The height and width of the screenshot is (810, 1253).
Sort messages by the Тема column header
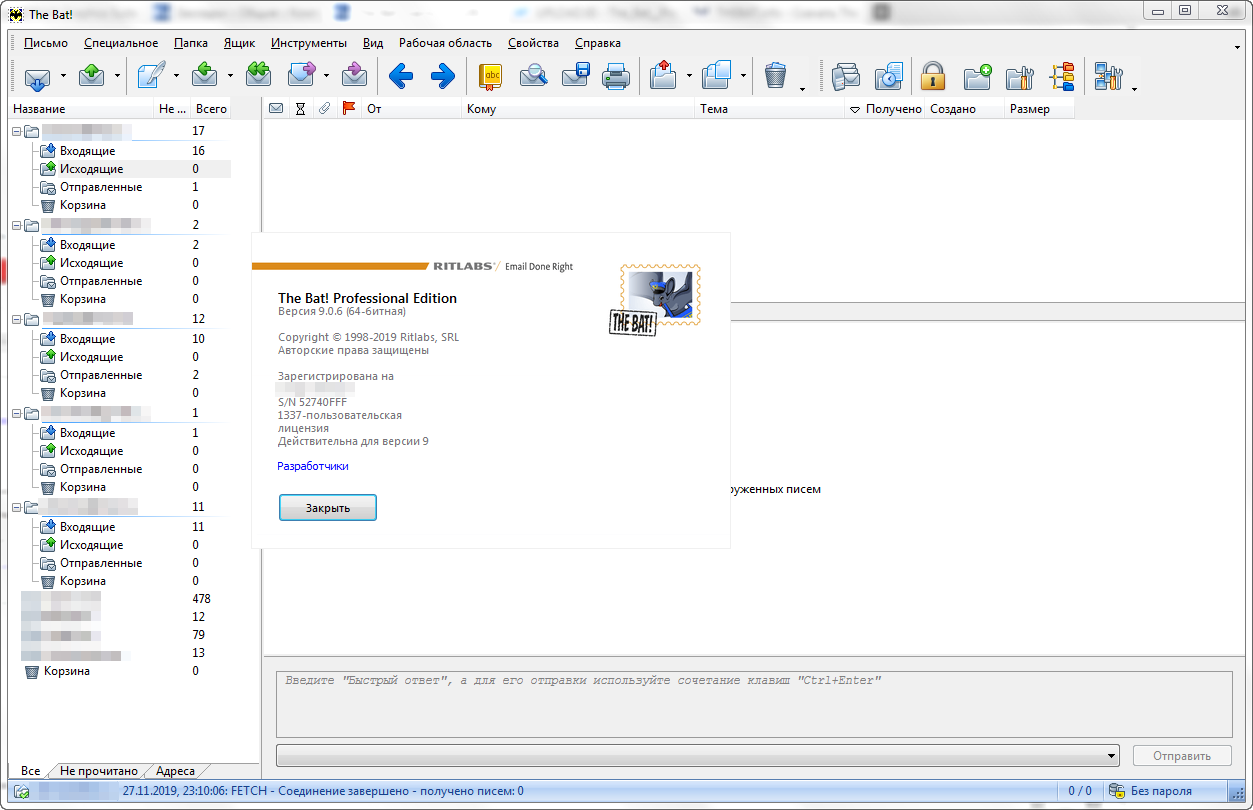770,109
